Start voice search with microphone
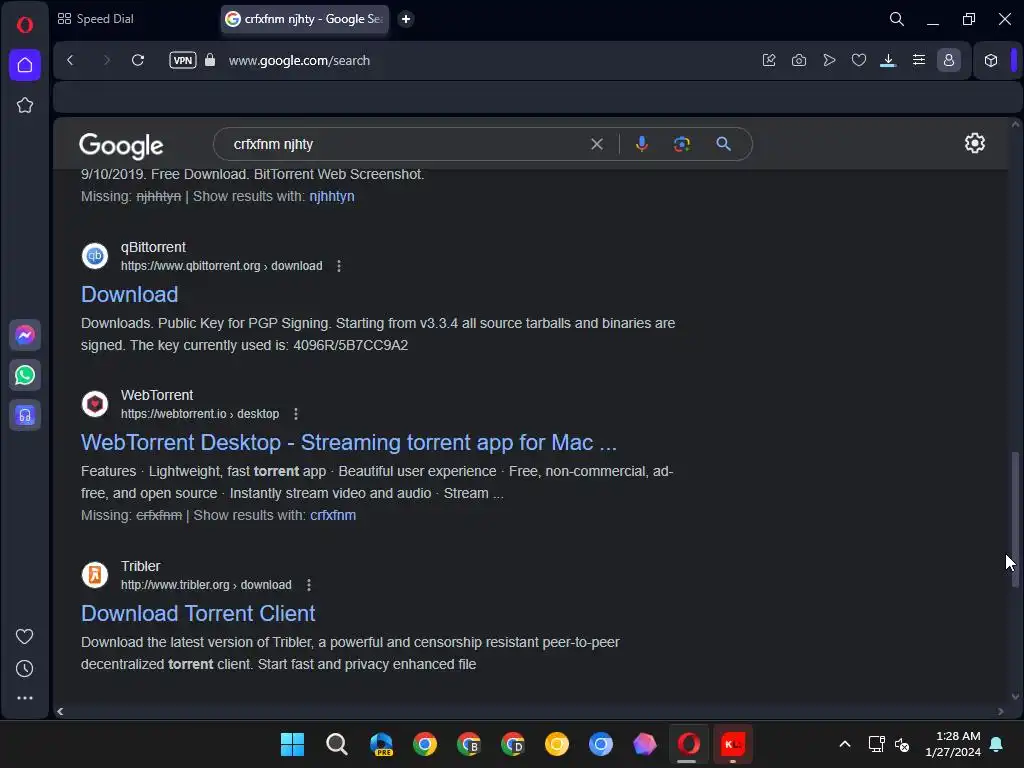Viewport: 1024px width, 768px height. [x=642, y=144]
